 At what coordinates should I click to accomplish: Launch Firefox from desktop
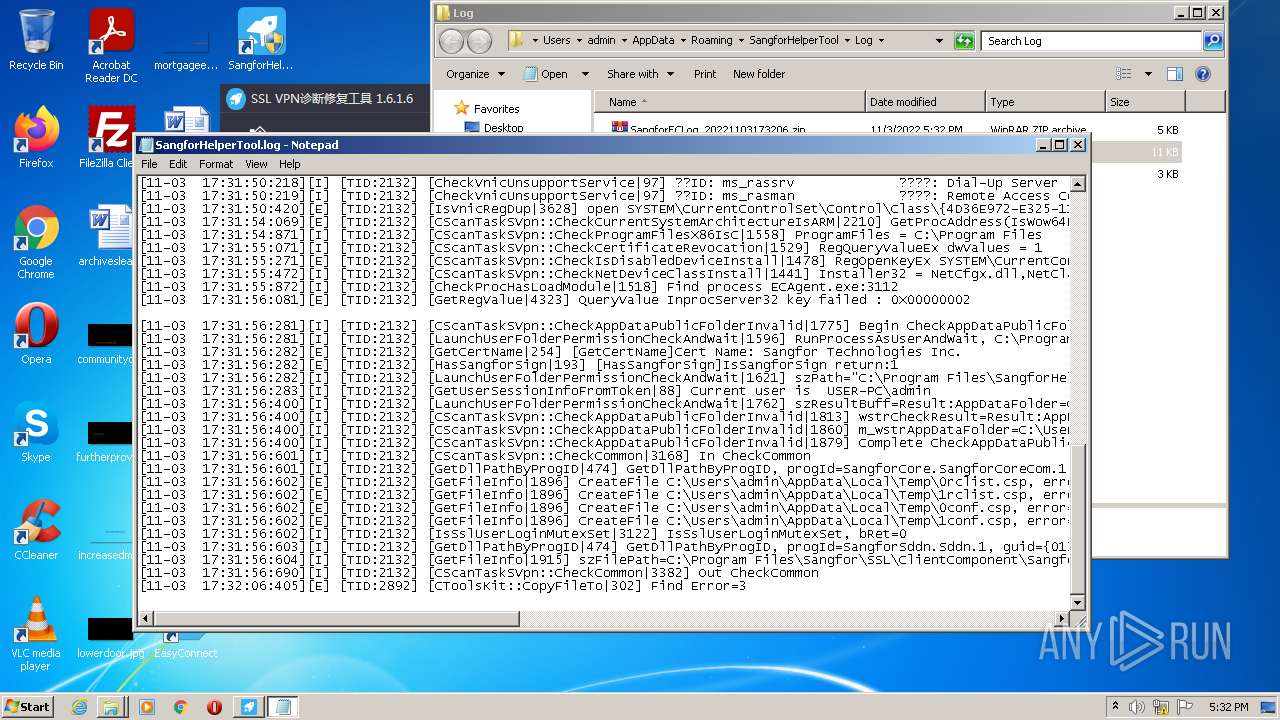36,137
